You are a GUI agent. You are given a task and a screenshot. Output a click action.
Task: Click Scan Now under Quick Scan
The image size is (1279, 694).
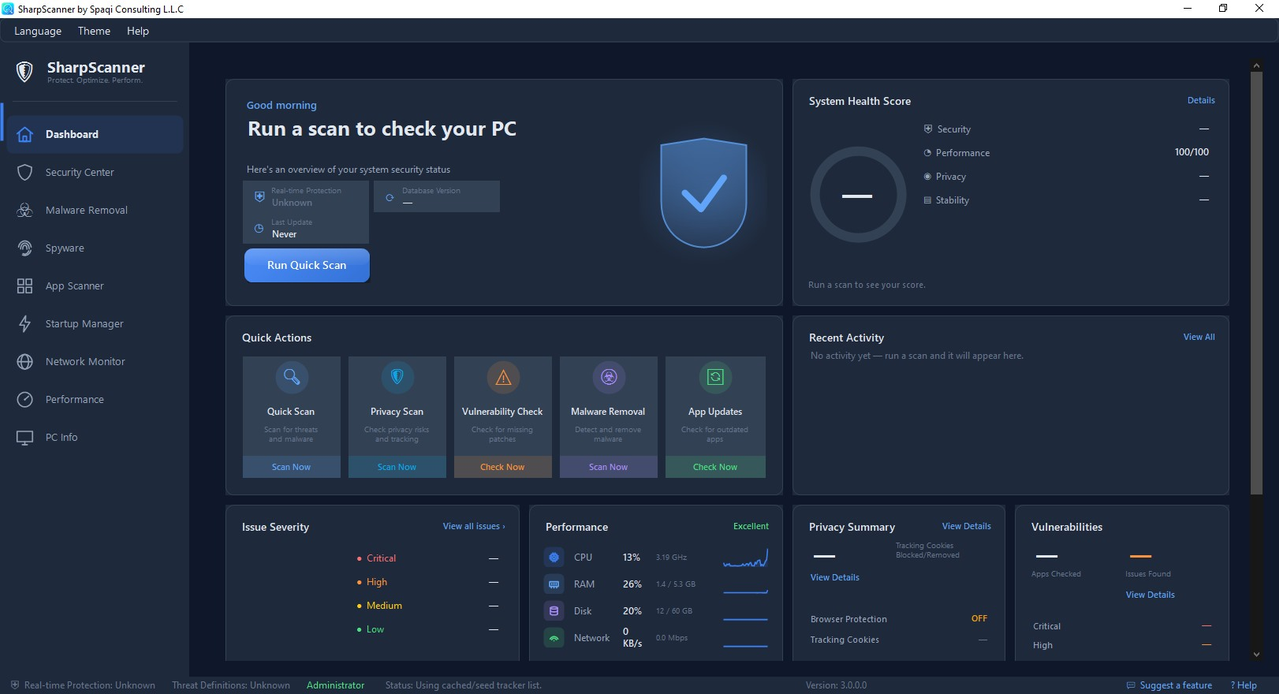(x=291, y=467)
